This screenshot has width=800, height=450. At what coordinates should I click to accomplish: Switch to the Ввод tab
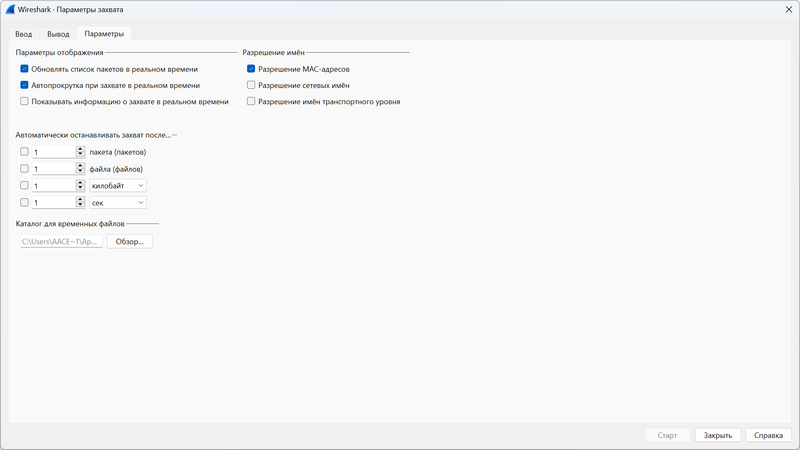23,34
